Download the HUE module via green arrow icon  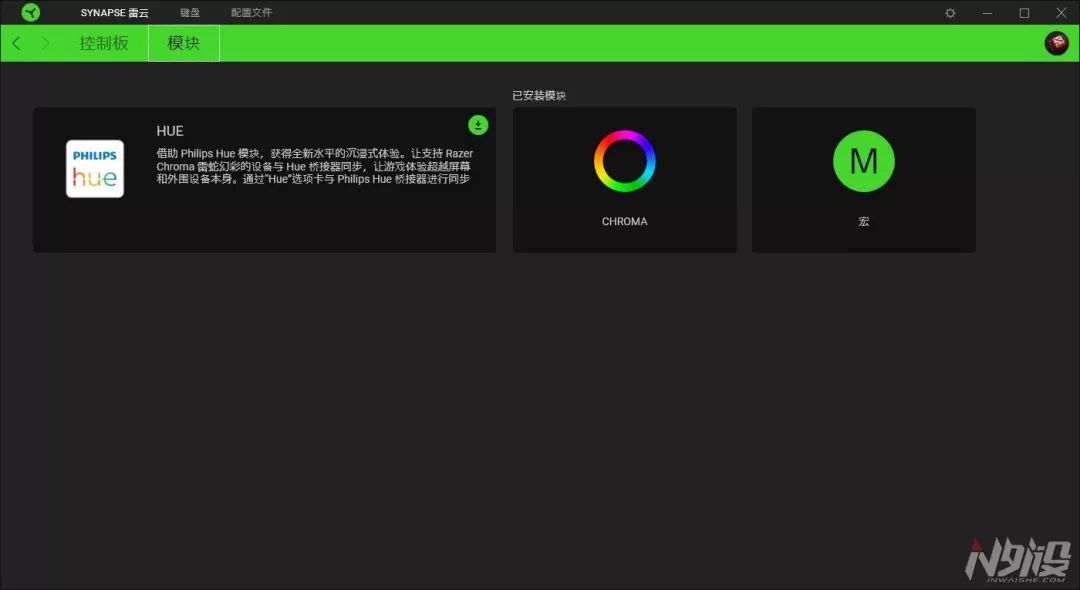pyautogui.click(x=478, y=125)
